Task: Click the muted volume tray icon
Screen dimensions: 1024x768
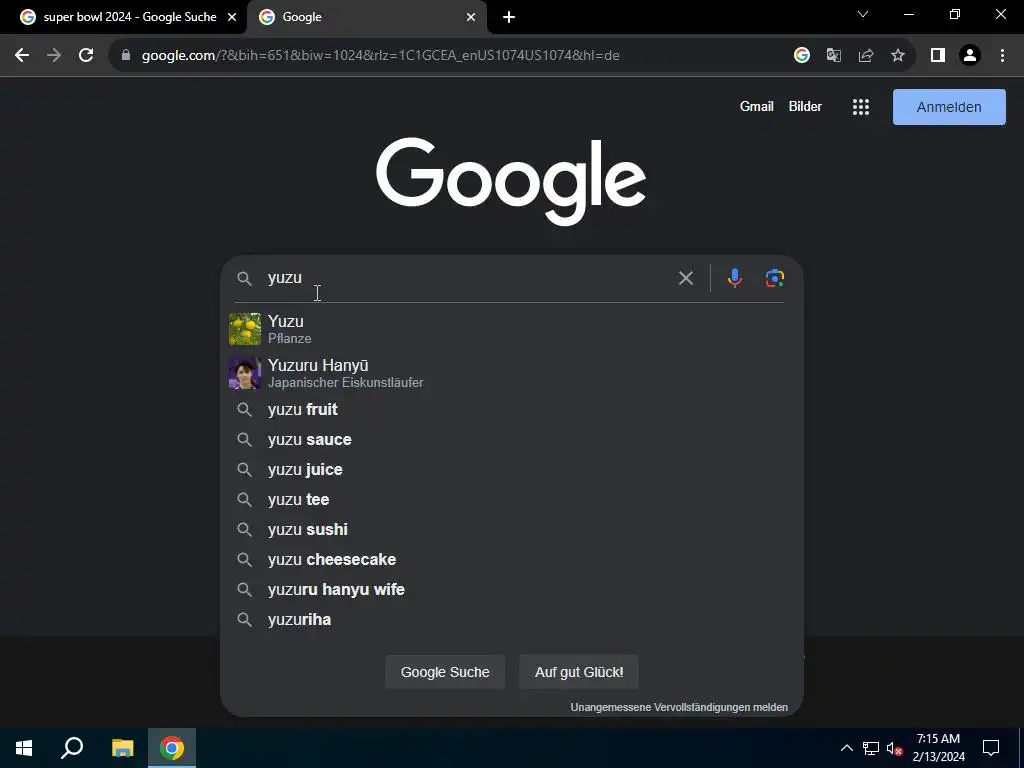Action: [x=895, y=748]
